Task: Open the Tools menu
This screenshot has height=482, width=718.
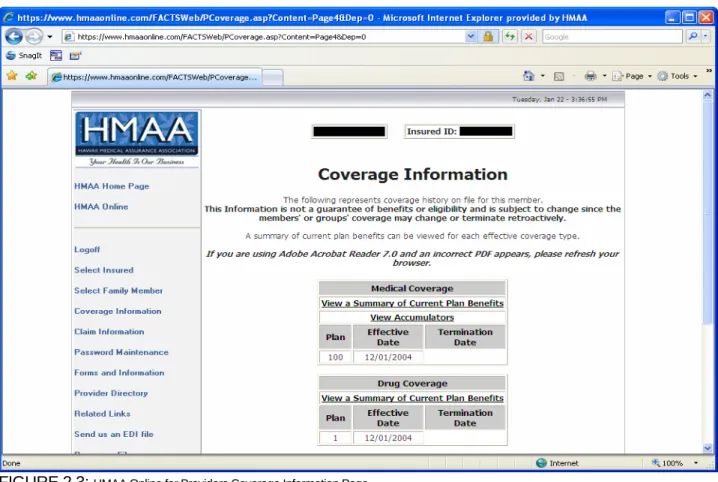Action: coord(677,76)
